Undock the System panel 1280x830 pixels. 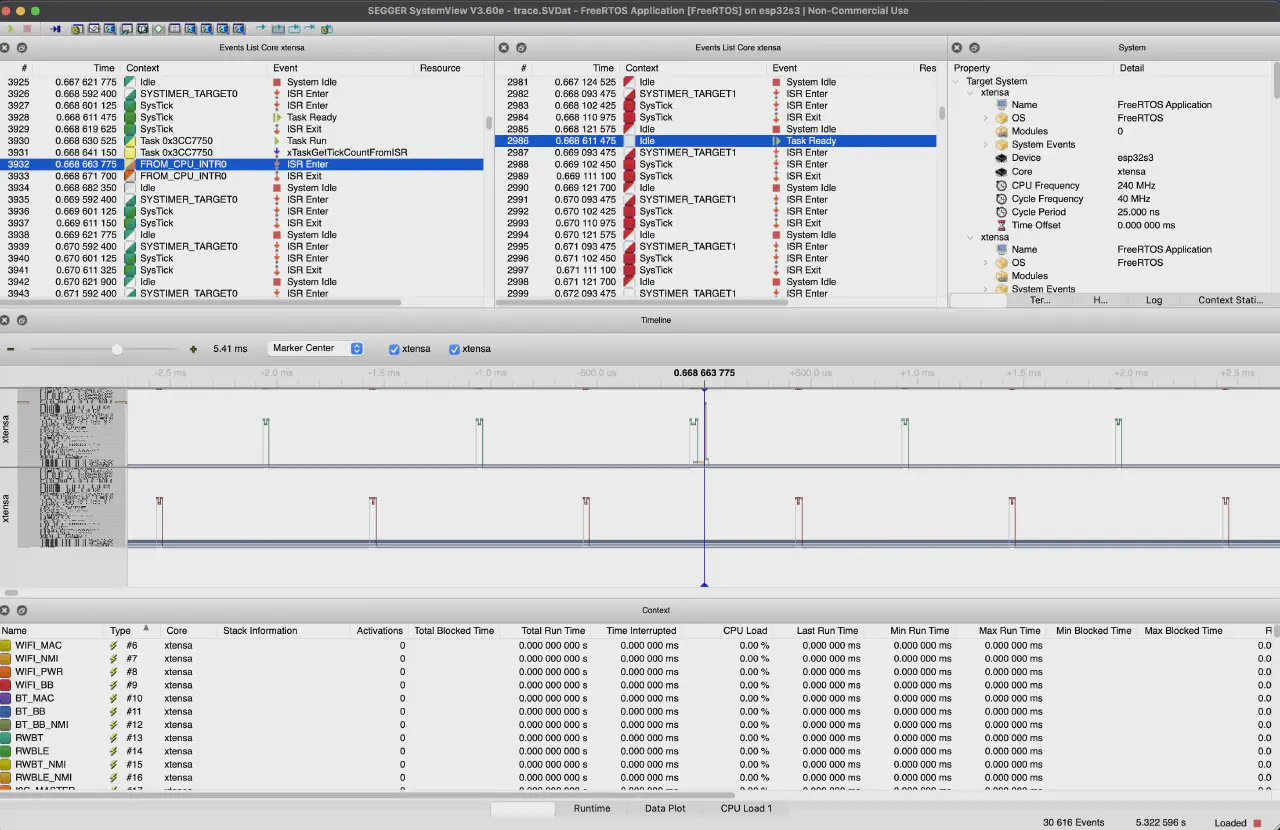974,48
